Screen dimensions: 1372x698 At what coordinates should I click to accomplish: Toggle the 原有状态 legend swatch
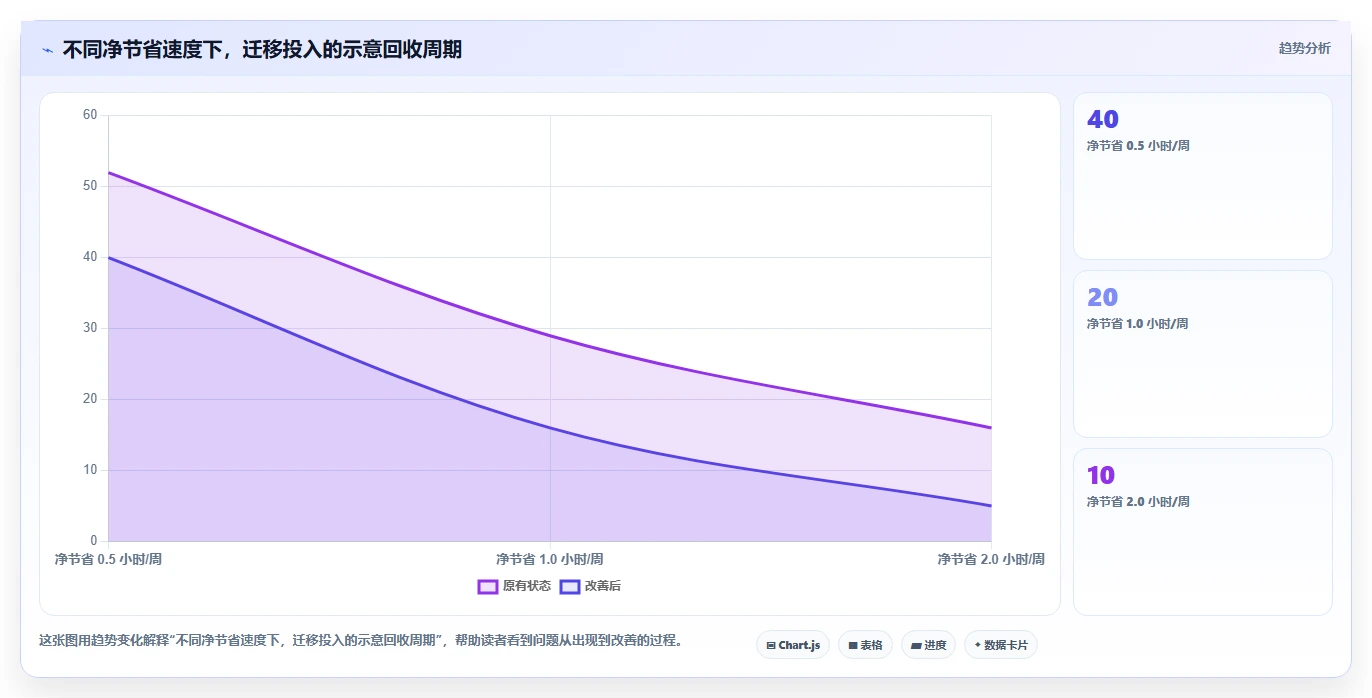click(488, 586)
